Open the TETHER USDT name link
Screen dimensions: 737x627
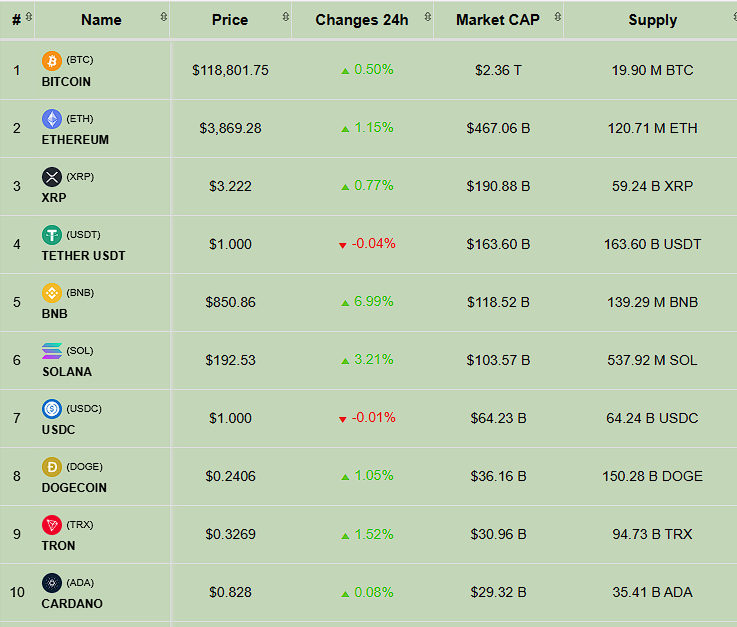(x=83, y=256)
